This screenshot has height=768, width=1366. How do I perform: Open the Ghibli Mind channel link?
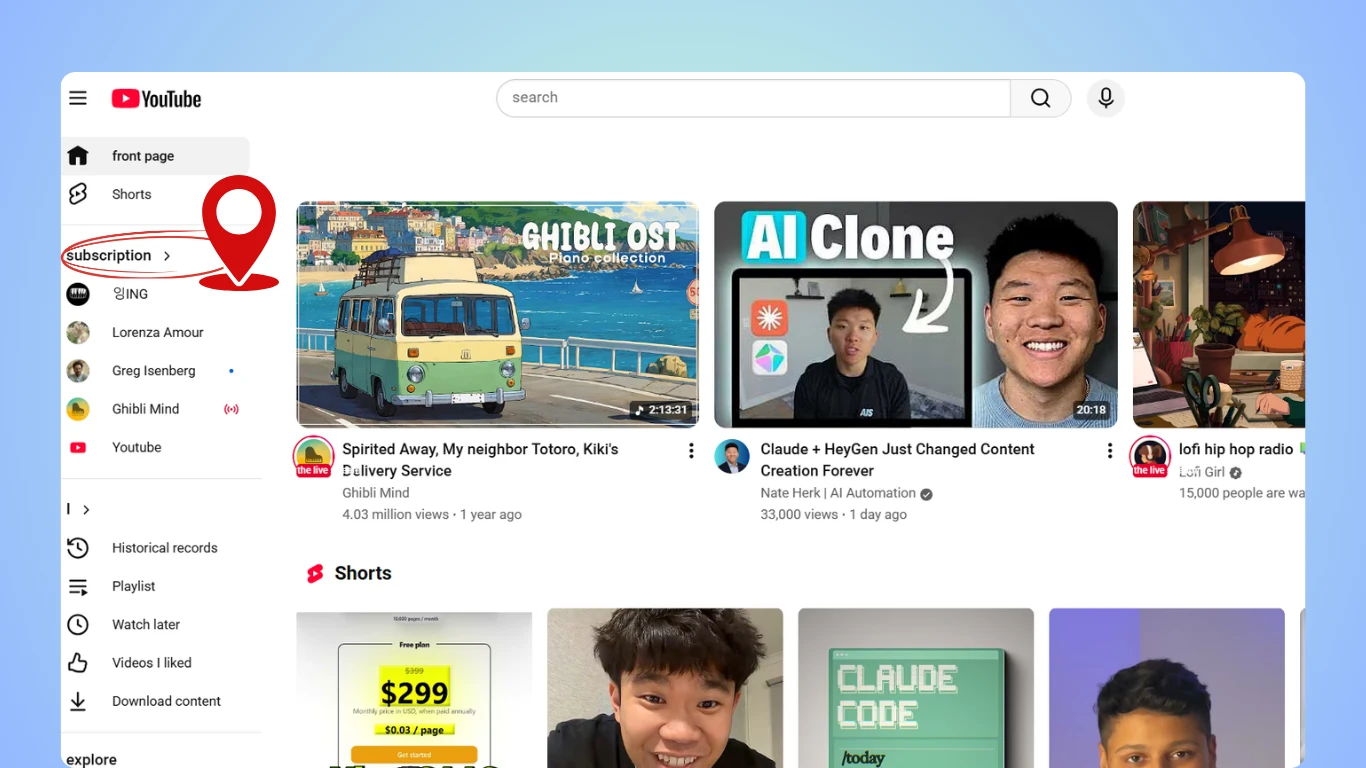[x=375, y=492]
